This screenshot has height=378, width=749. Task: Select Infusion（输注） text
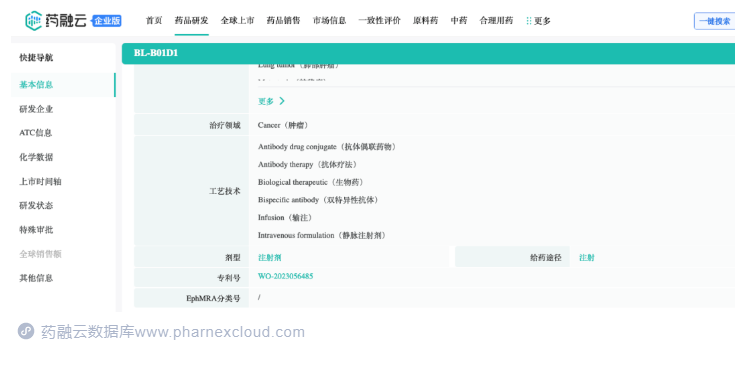pyautogui.click(x=286, y=217)
